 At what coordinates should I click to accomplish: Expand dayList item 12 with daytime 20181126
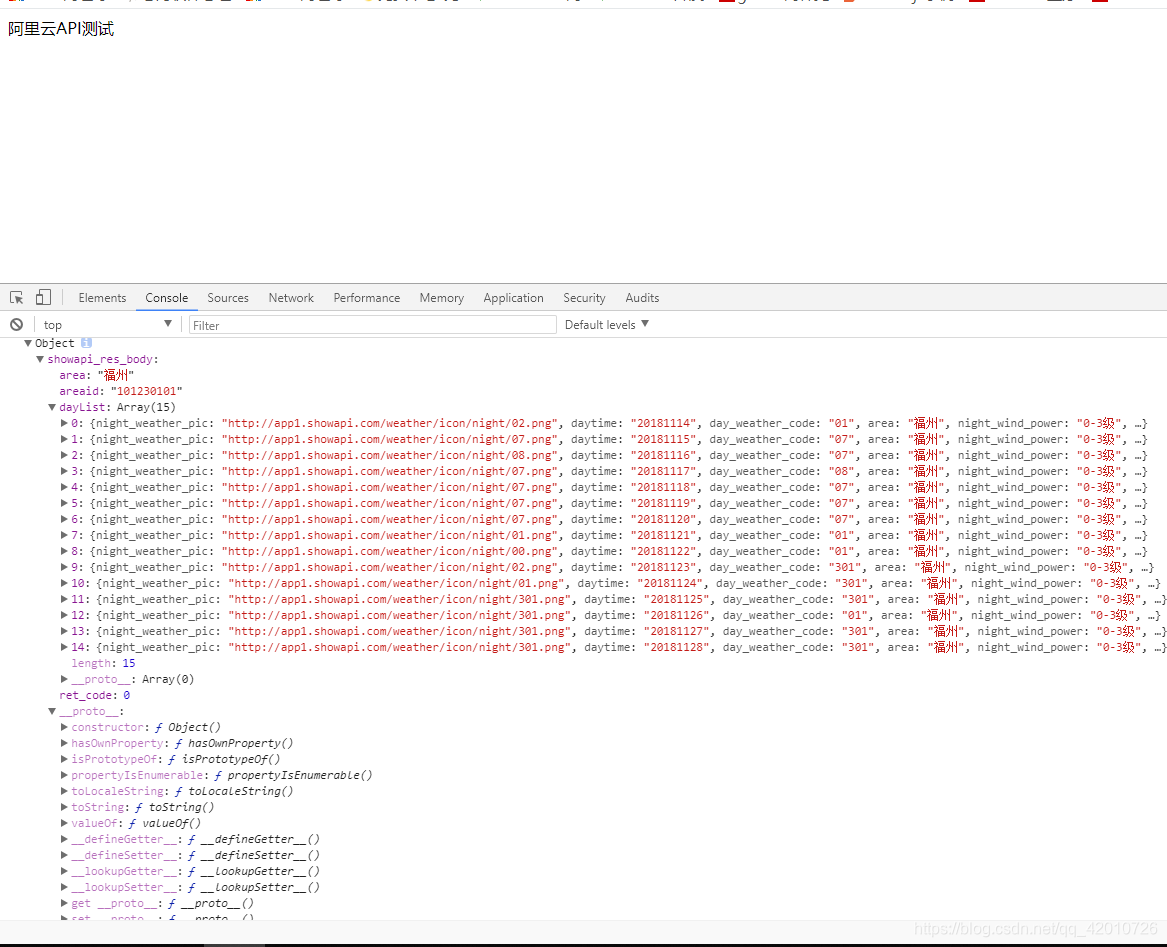click(x=64, y=615)
